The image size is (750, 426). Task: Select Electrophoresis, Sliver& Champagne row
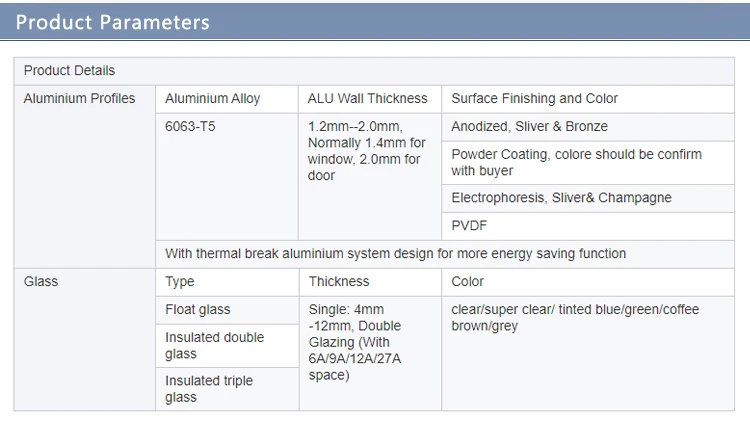pos(588,198)
